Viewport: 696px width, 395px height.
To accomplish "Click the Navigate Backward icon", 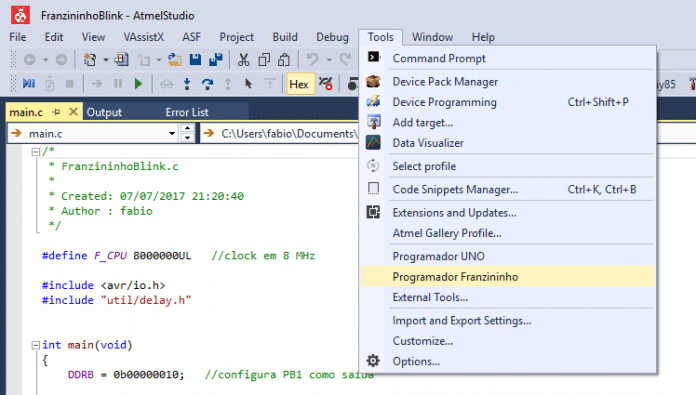I will coord(30,59).
